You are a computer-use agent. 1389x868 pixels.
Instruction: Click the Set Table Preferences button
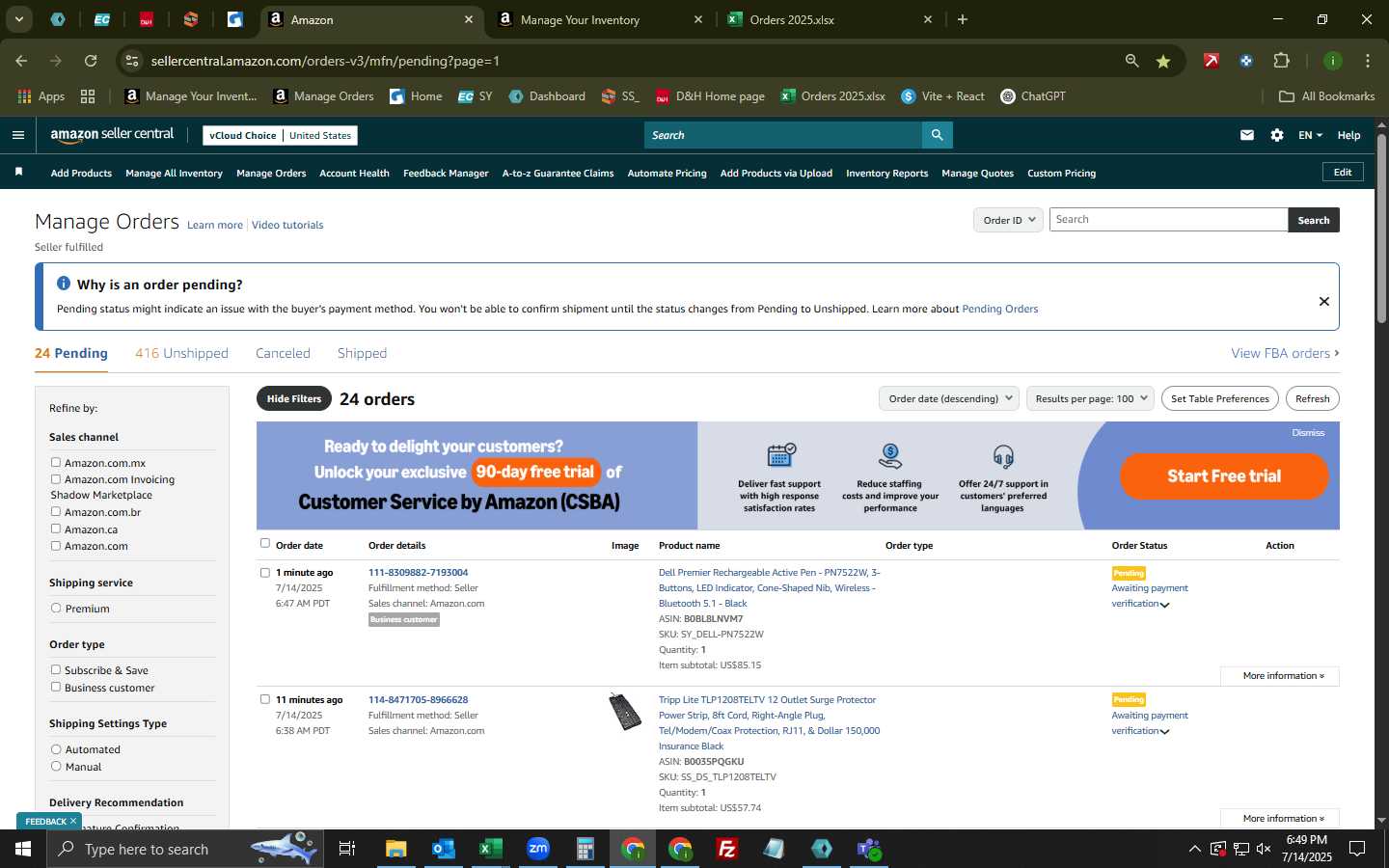tap(1220, 398)
